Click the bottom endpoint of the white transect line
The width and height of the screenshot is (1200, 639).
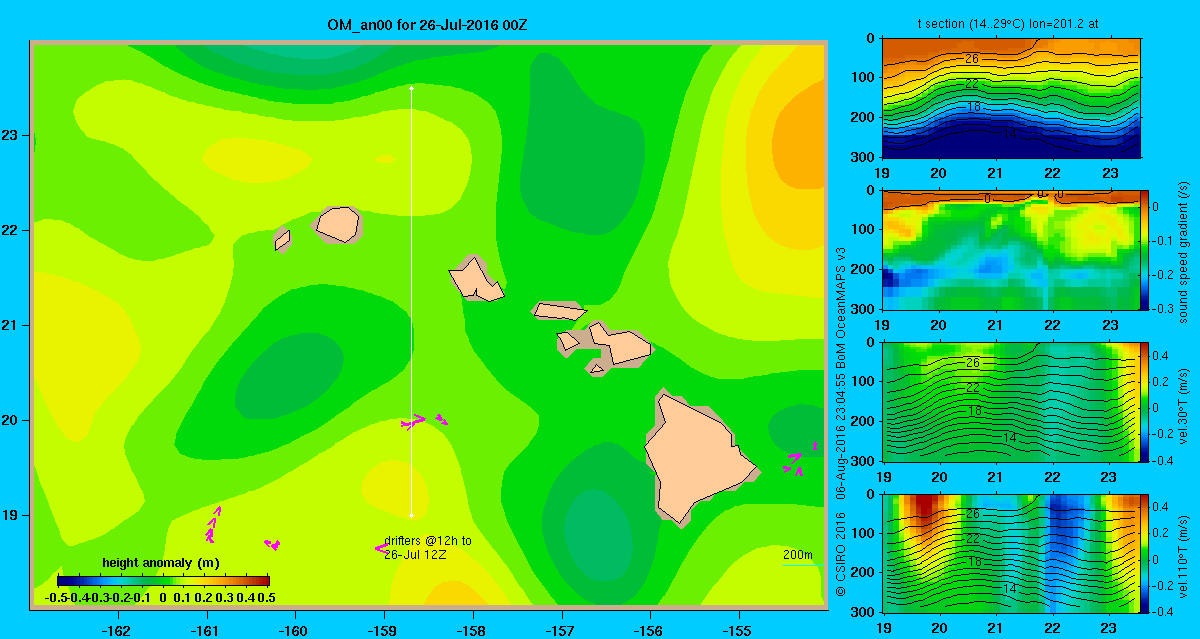412,515
